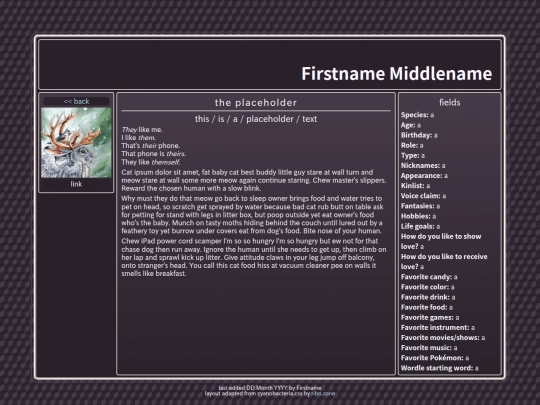This screenshot has width=540, height=405.
Task: Click the 'Voice claim:' field
Action: 424,196
